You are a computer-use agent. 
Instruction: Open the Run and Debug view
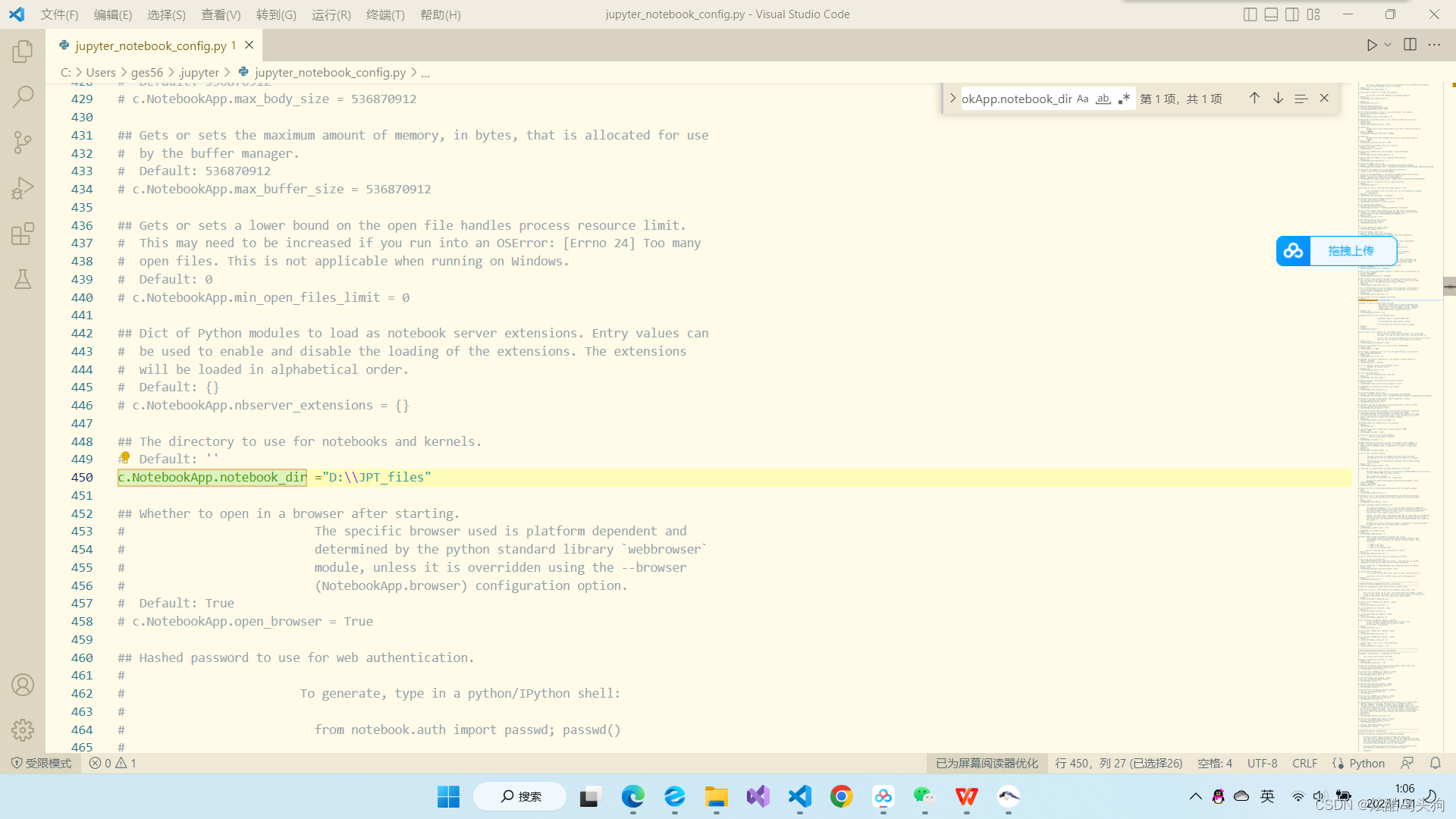[x=23, y=188]
